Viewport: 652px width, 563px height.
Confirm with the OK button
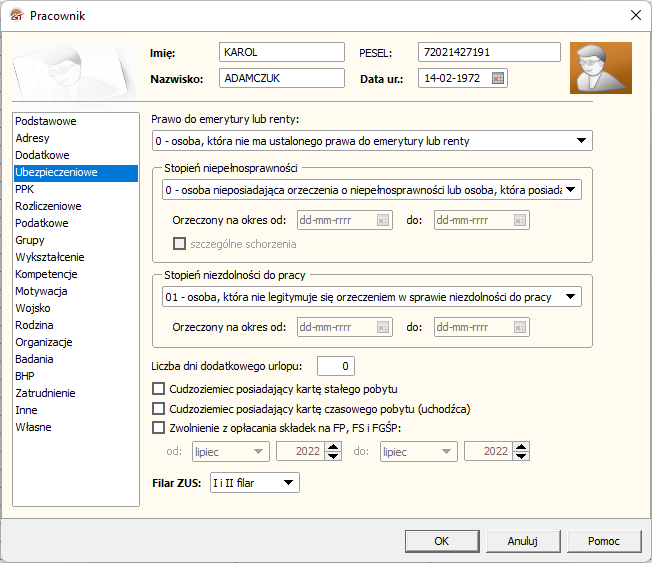coord(442,541)
